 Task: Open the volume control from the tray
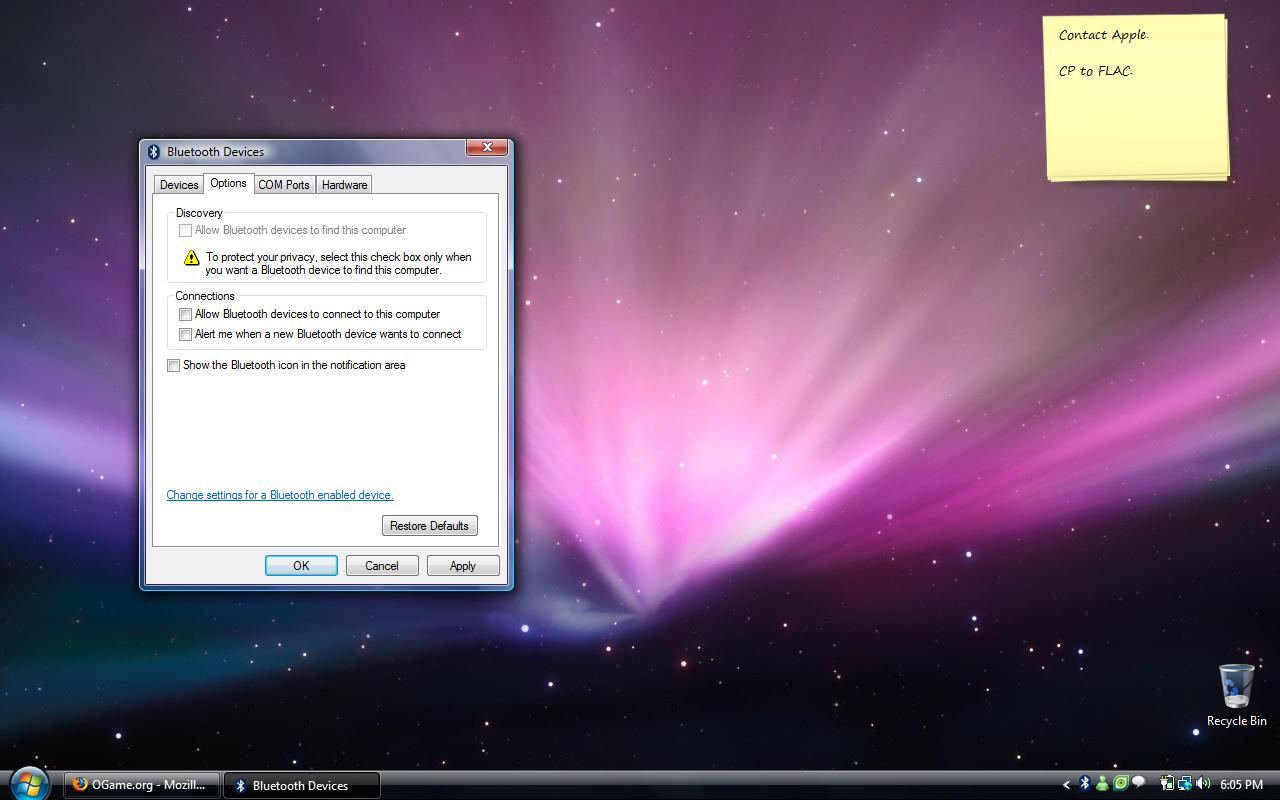pos(1203,786)
